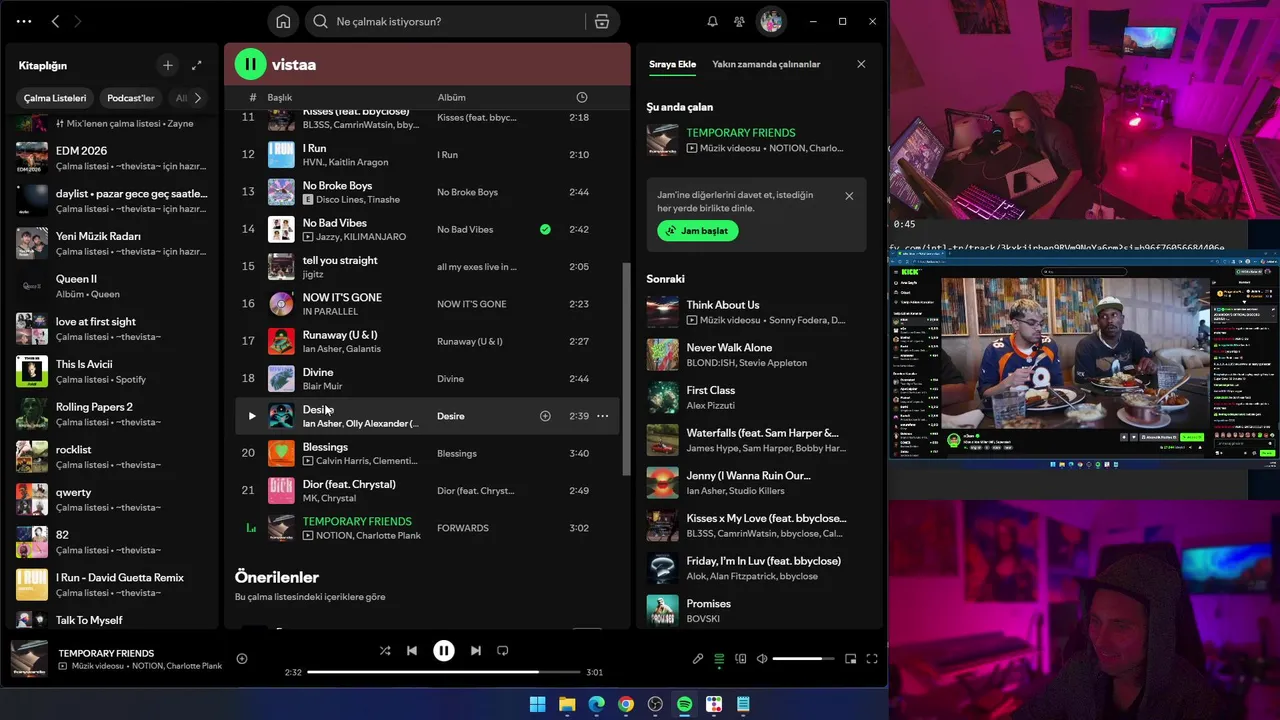Select the Sıraya Ekle tab

click(x=672, y=64)
